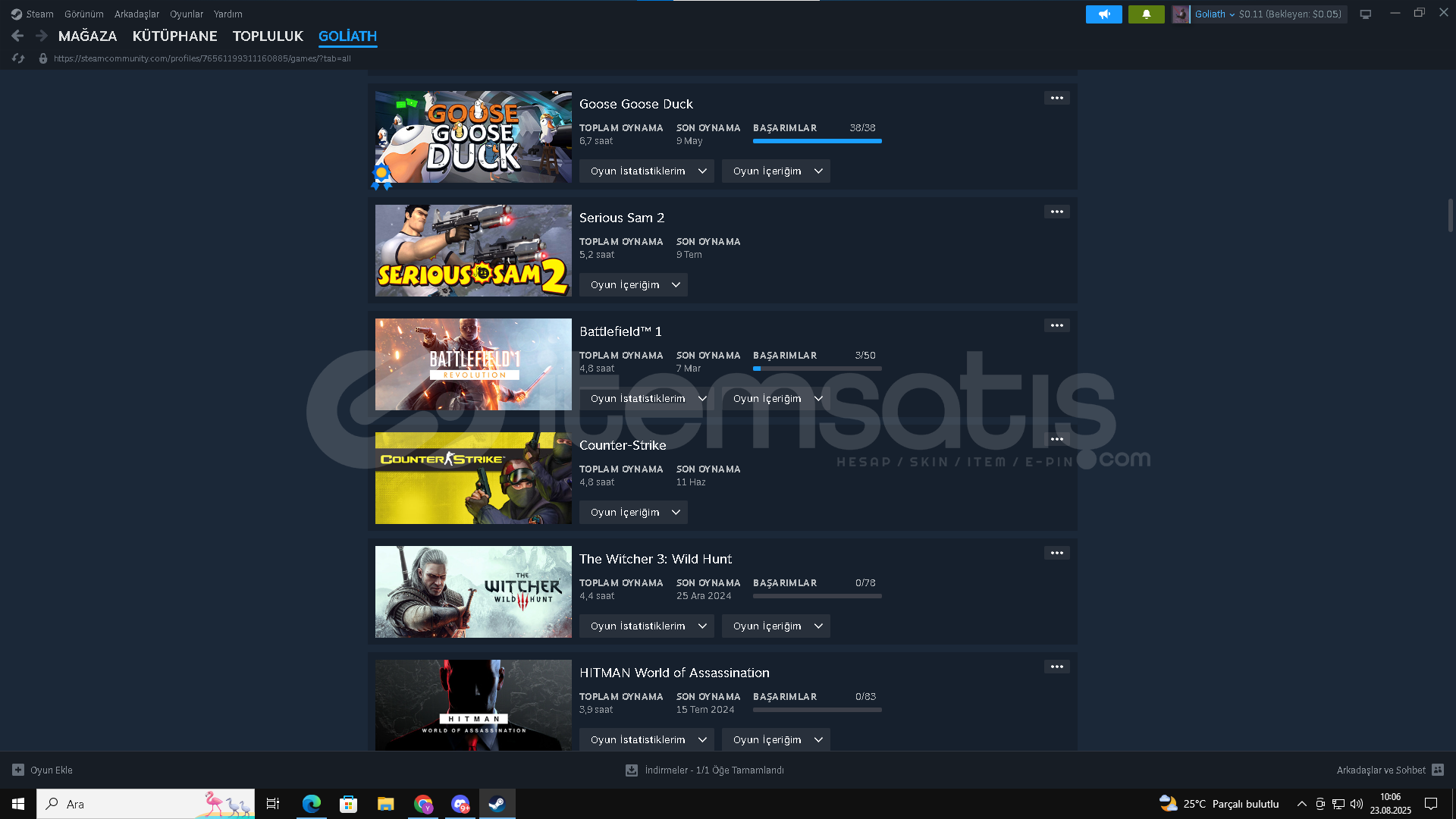Open the Yardım menu

[227, 14]
